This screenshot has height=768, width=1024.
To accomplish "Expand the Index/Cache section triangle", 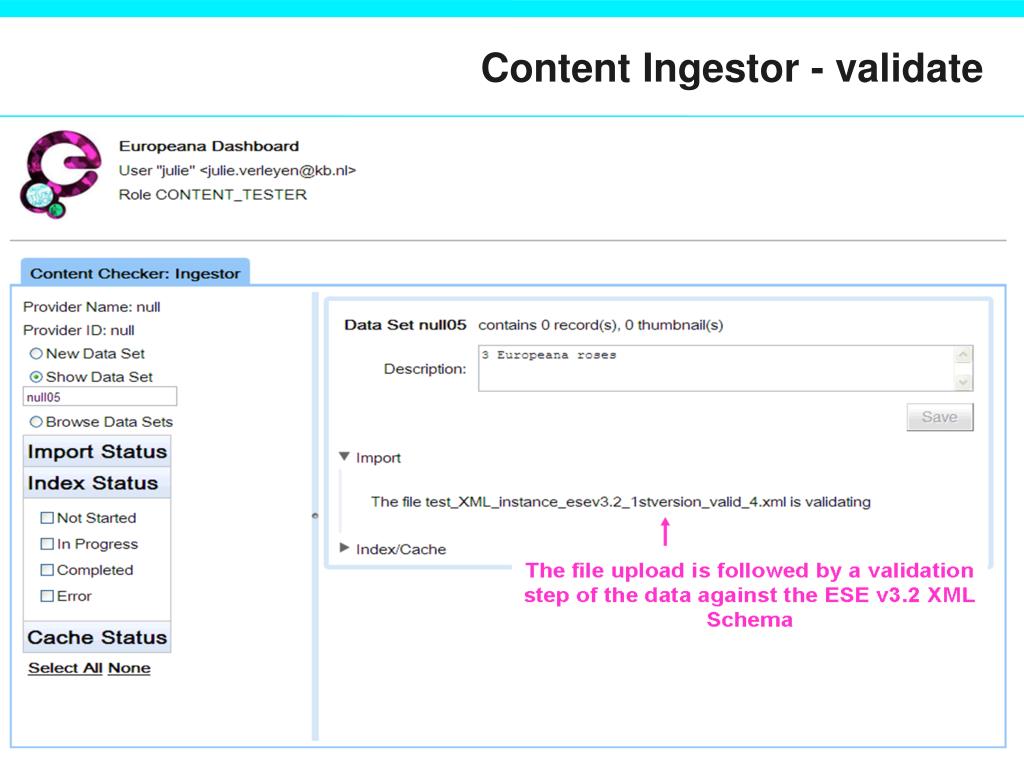I will click(344, 548).
